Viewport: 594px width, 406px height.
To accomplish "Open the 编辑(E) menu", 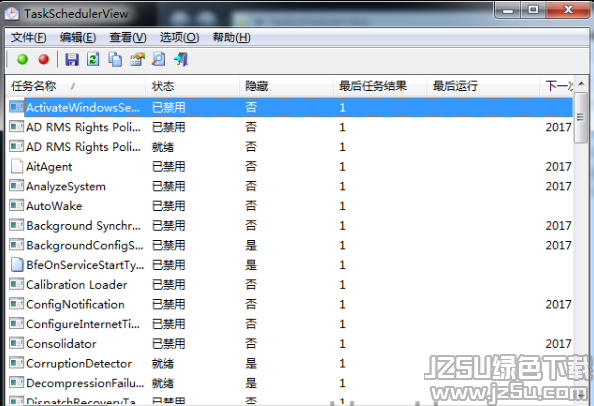I will 78,37.
